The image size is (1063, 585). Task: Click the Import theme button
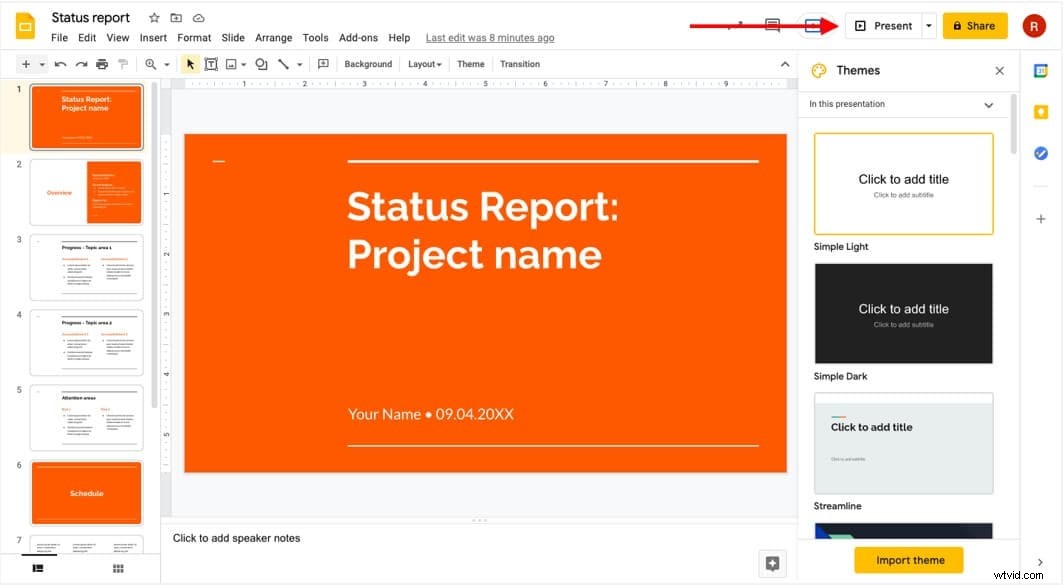click(907, 560)
